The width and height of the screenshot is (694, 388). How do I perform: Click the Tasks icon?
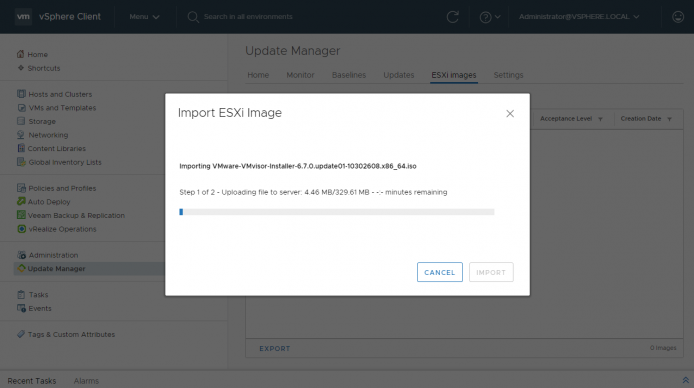(x=21, y=294)
